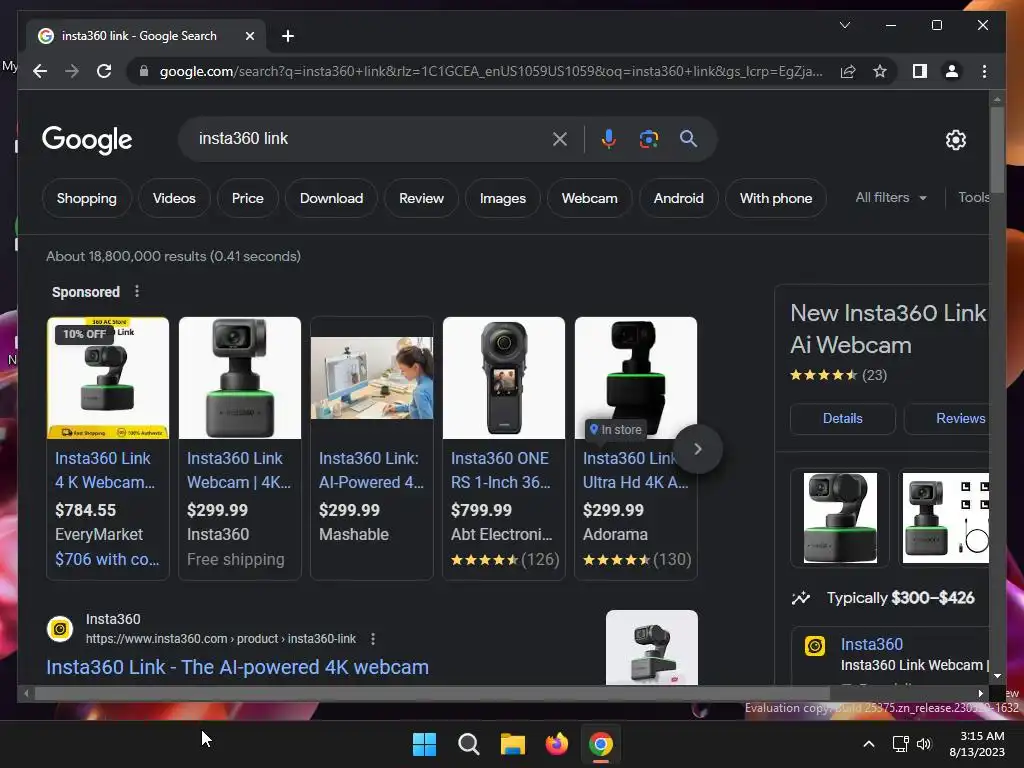Viewport: 1024px width, 768px height.
Task: Click the 10% OFF EveryMarket product image
Action: click(x=108, y=378)
